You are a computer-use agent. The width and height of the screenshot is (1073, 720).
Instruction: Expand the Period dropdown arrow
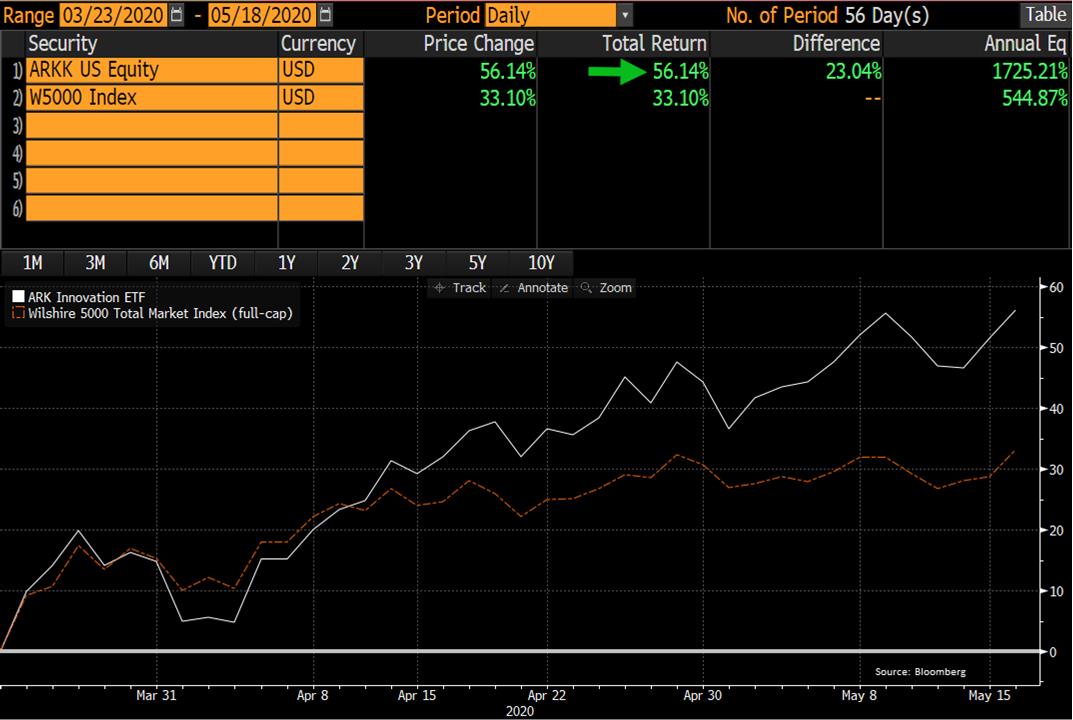(x=625, y=15)
